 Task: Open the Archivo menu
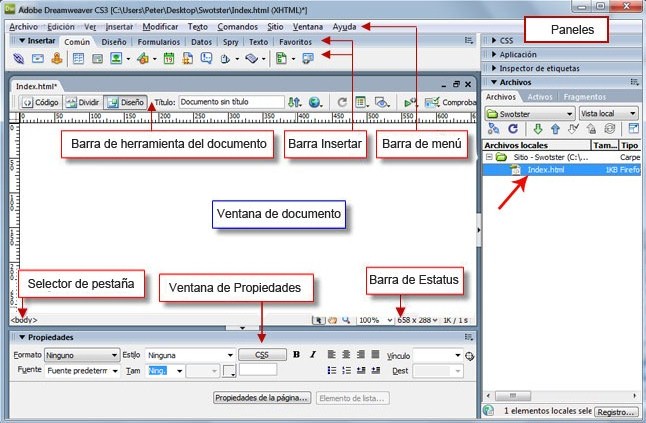tap(23, 27)
